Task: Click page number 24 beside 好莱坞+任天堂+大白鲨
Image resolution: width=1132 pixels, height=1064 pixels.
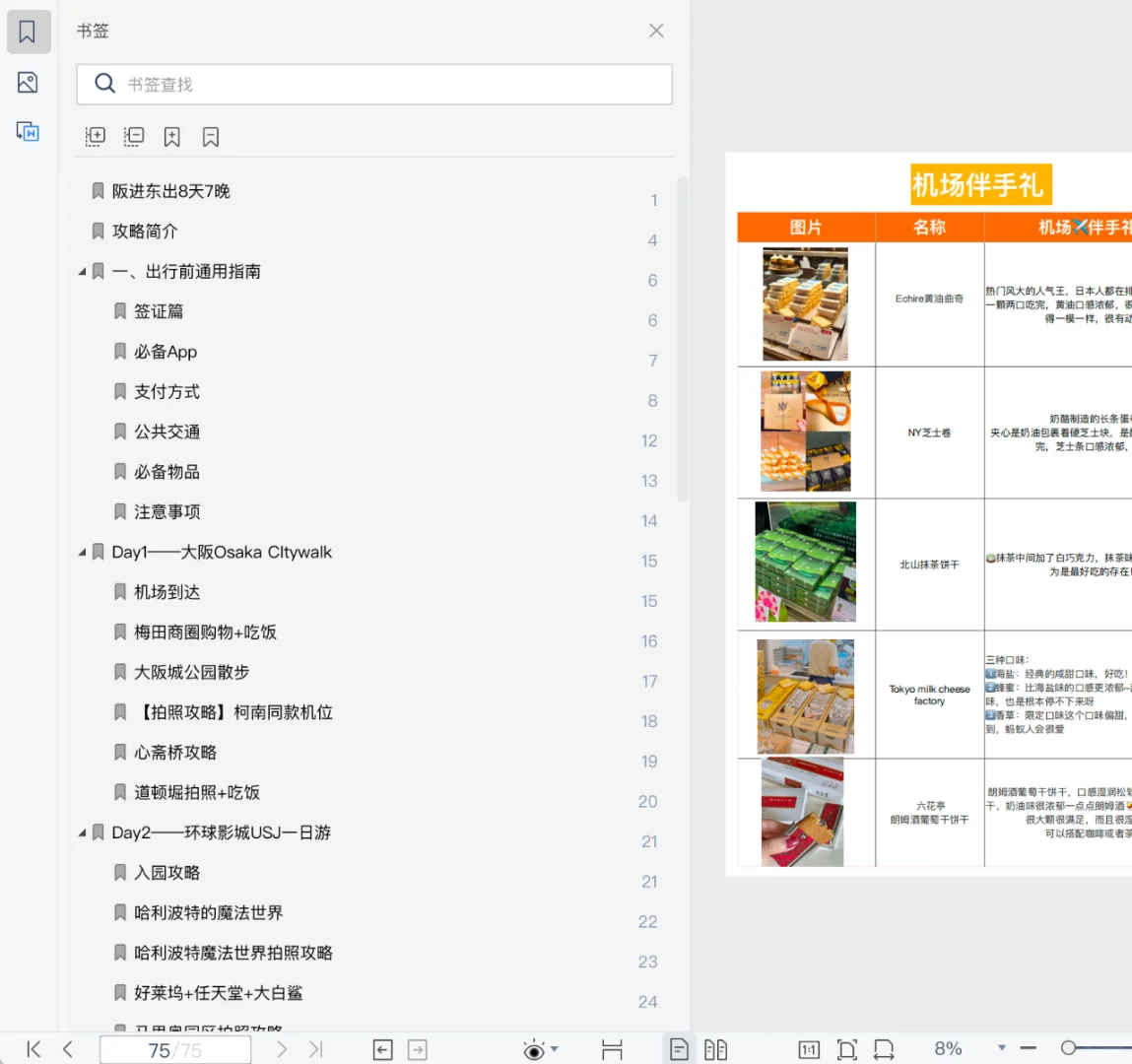Action: coord(647,1002)
